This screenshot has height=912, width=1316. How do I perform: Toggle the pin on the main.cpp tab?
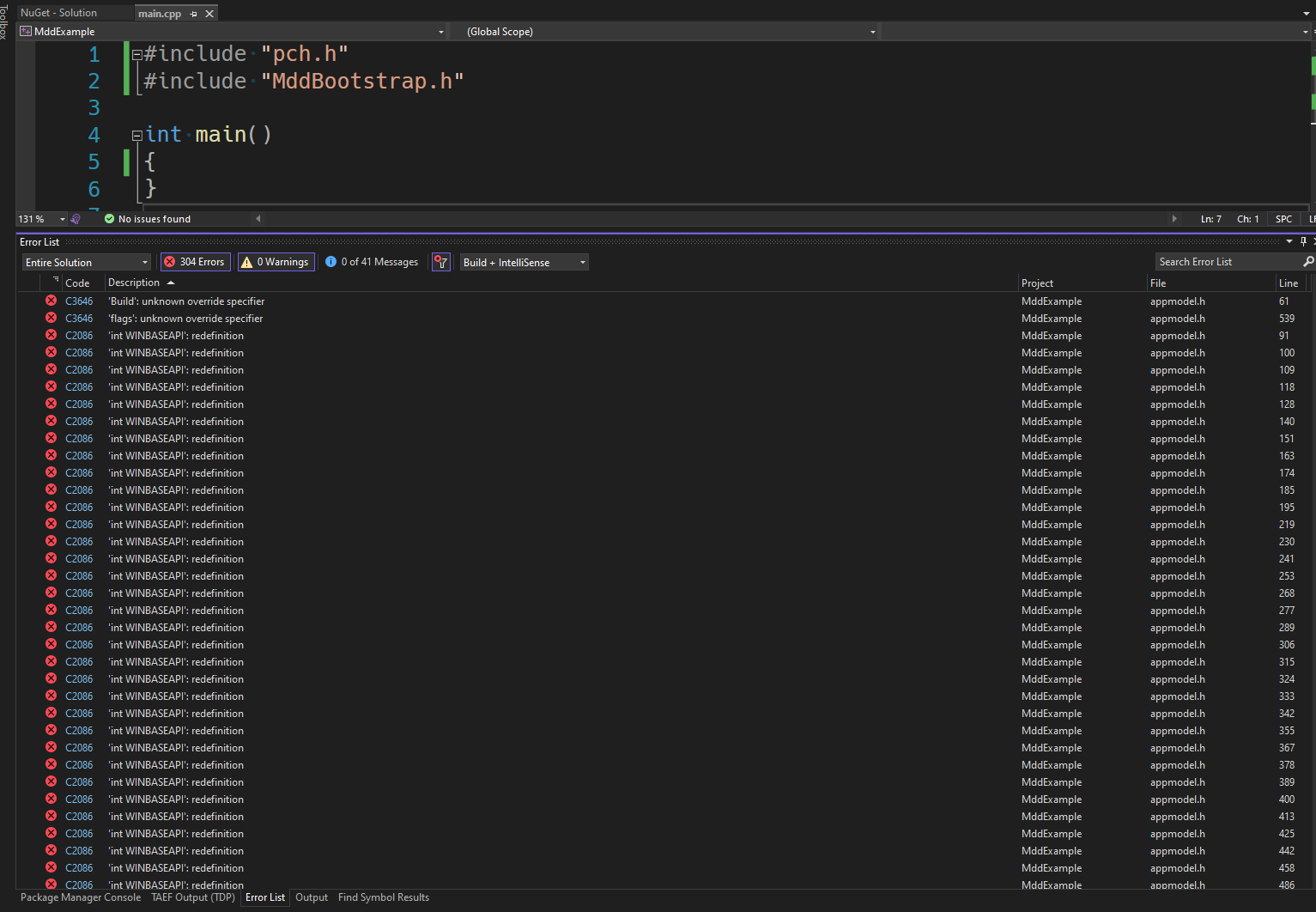195,13
